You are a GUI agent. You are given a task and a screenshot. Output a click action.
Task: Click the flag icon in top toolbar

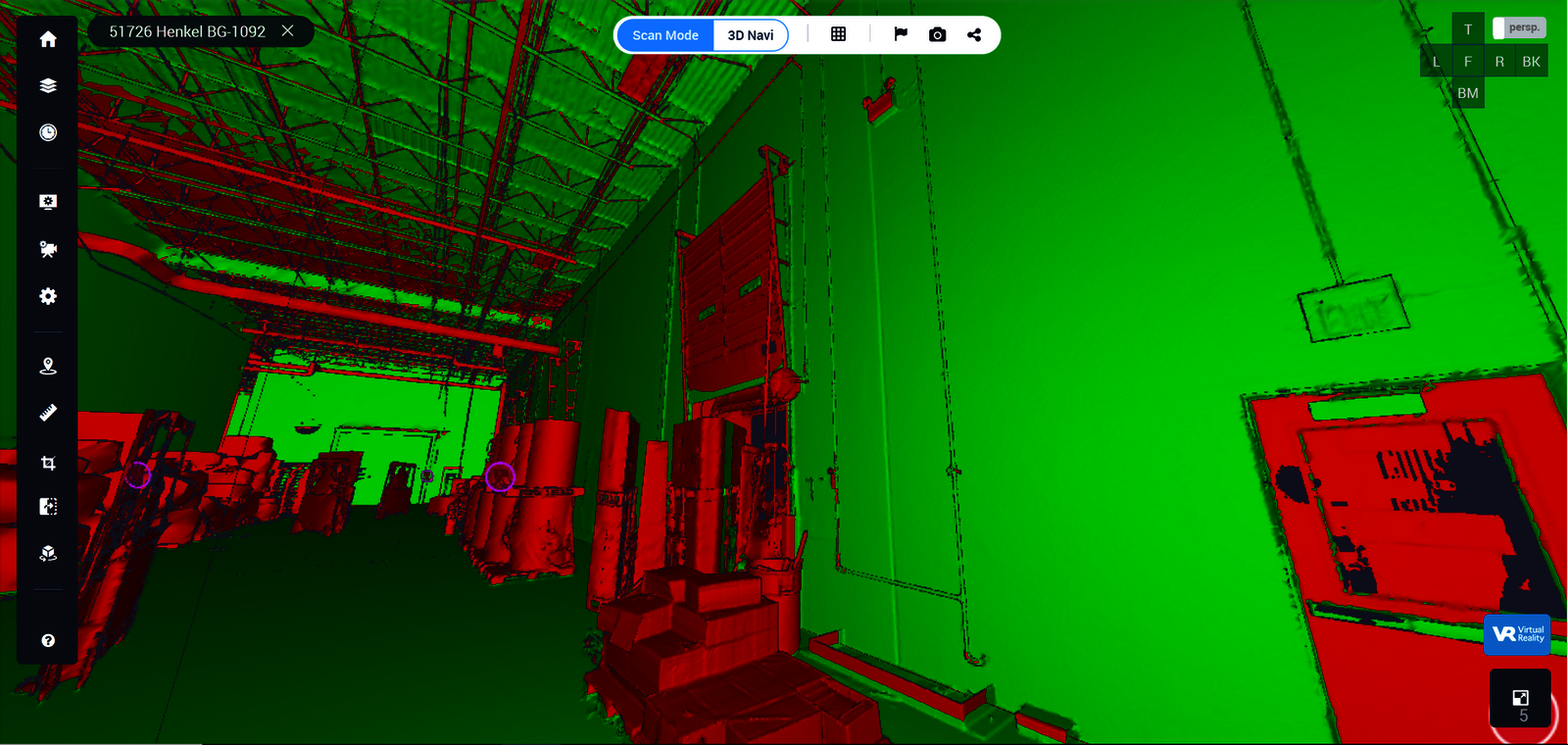pyautogui.click(x=901, y=34)
